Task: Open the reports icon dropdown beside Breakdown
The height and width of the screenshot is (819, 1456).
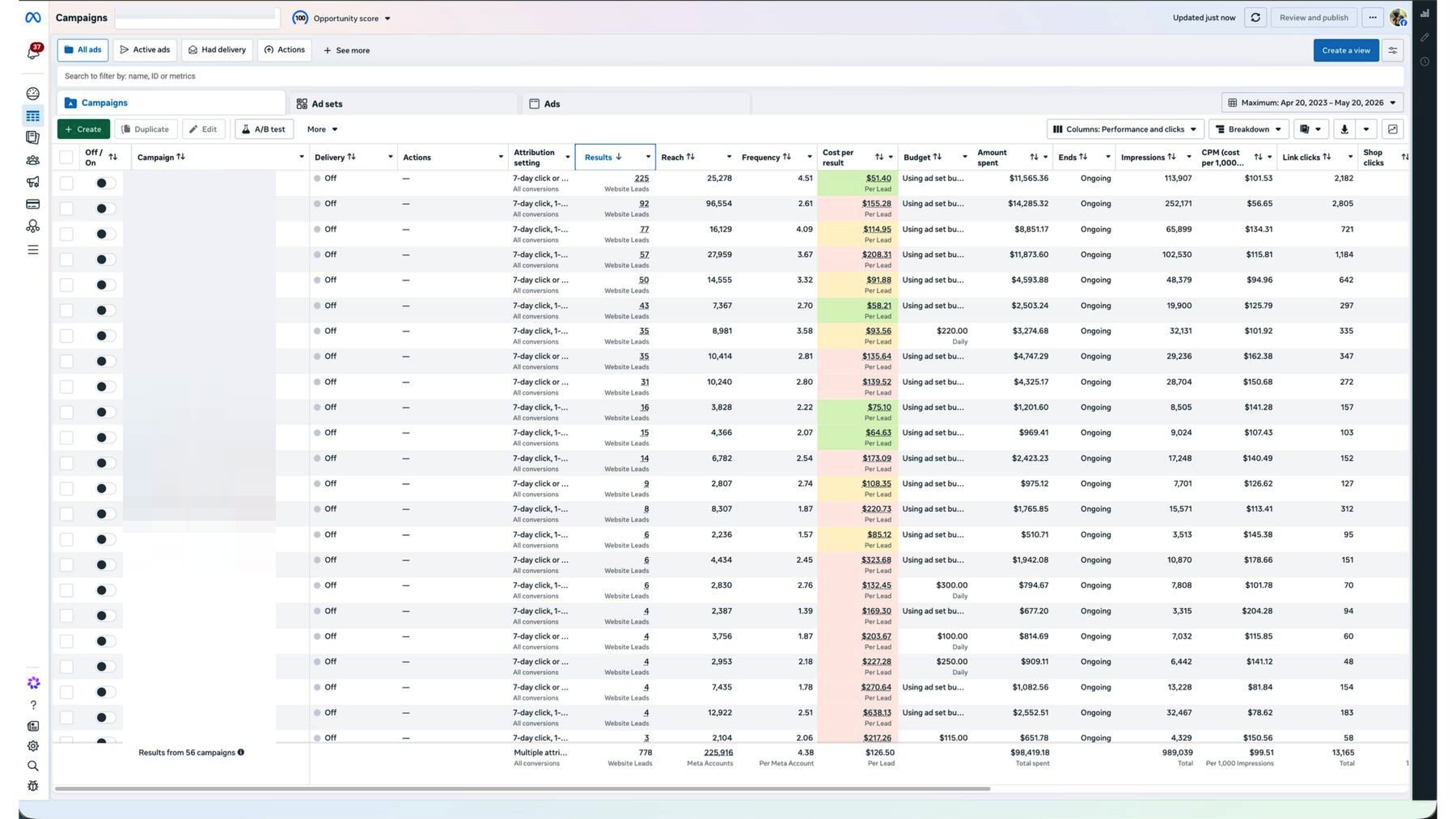Action: 1310,129
